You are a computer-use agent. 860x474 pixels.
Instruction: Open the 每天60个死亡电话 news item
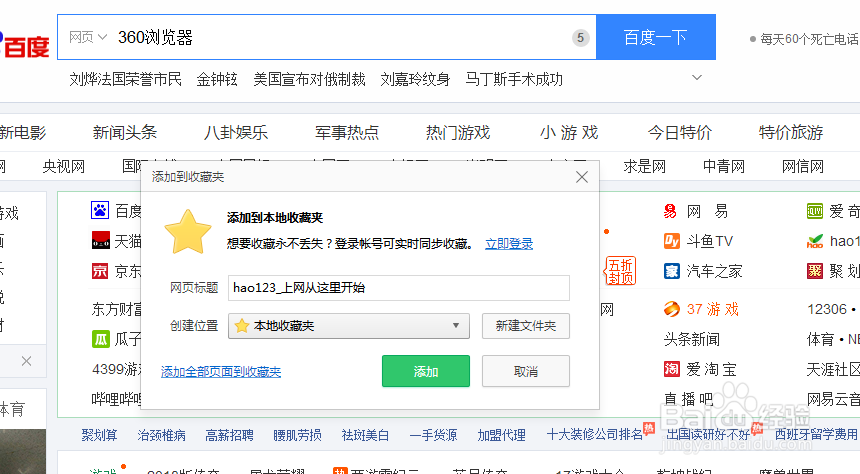809,39
